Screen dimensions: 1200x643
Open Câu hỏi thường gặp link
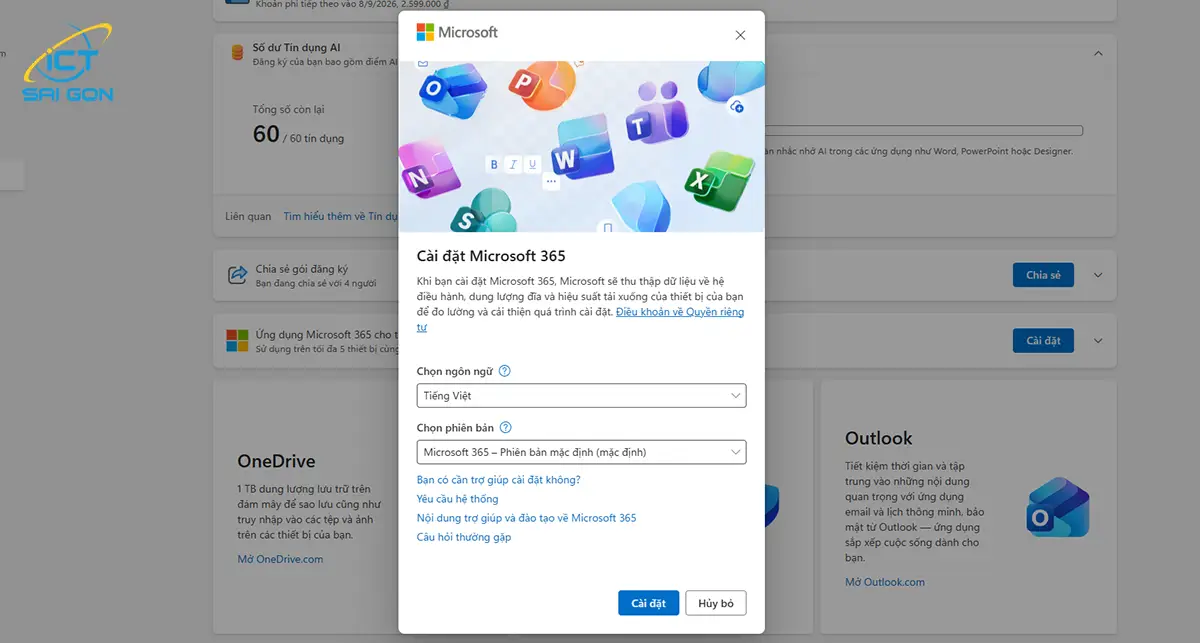(x=464, y=537)
